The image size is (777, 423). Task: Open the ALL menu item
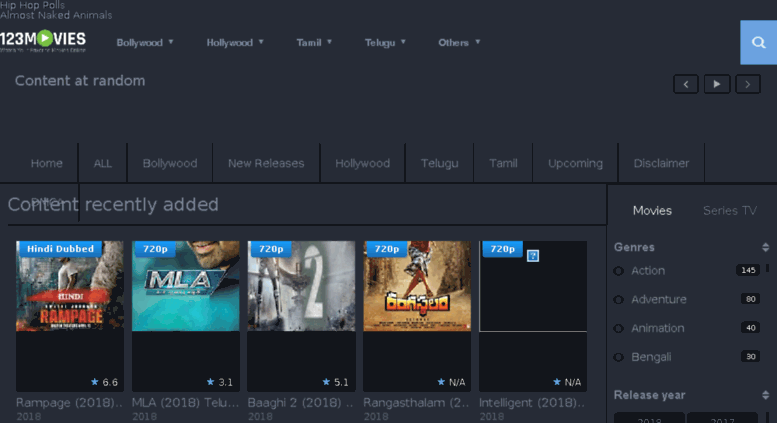click(103, 163)
